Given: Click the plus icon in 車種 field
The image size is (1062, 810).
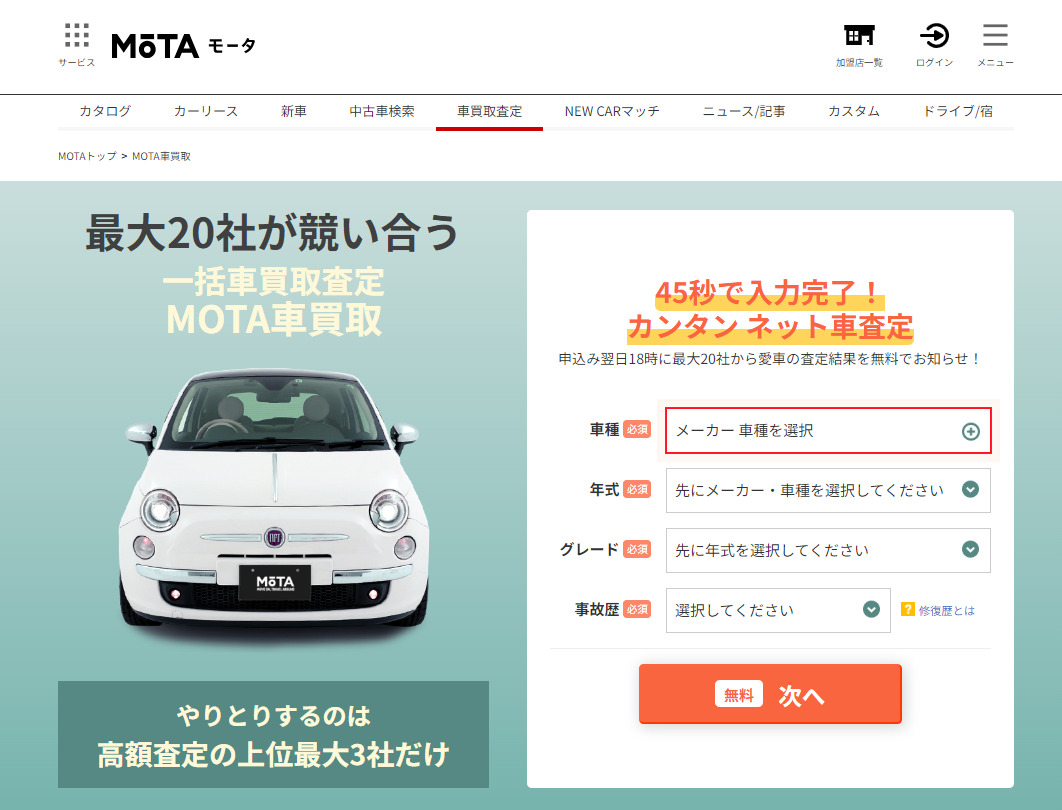Looking at the screenshot, I should (971, 431).
